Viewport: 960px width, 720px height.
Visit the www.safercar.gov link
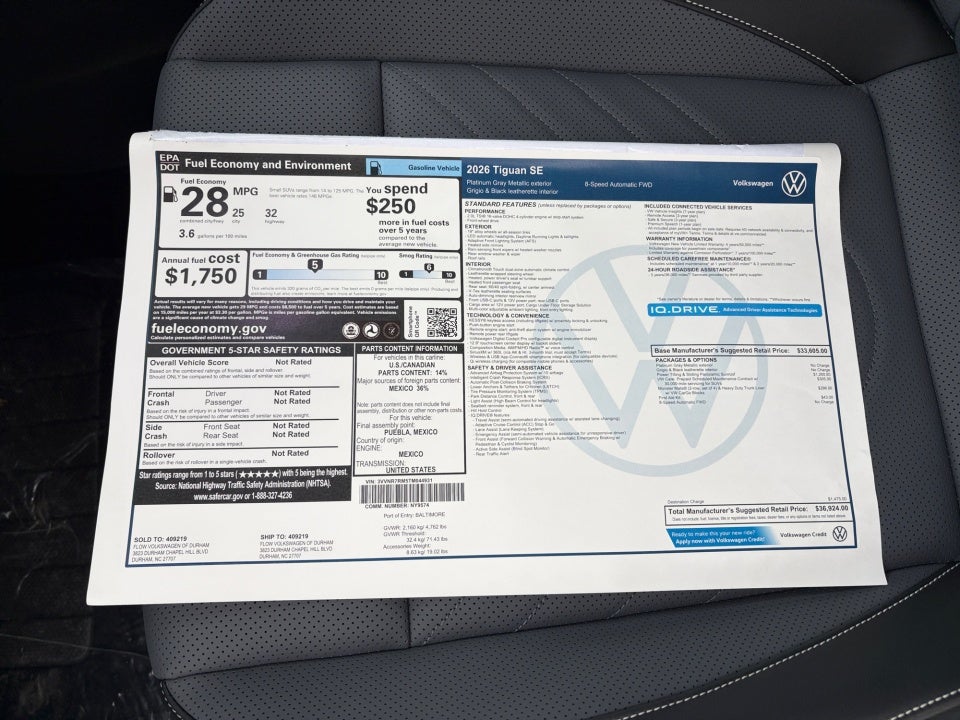[x=219, y=498]
